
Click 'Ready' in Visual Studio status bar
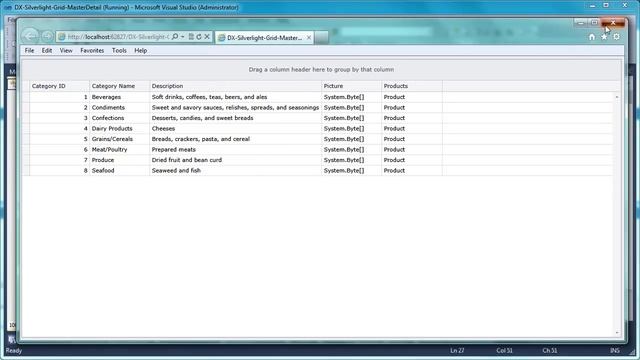14,351
